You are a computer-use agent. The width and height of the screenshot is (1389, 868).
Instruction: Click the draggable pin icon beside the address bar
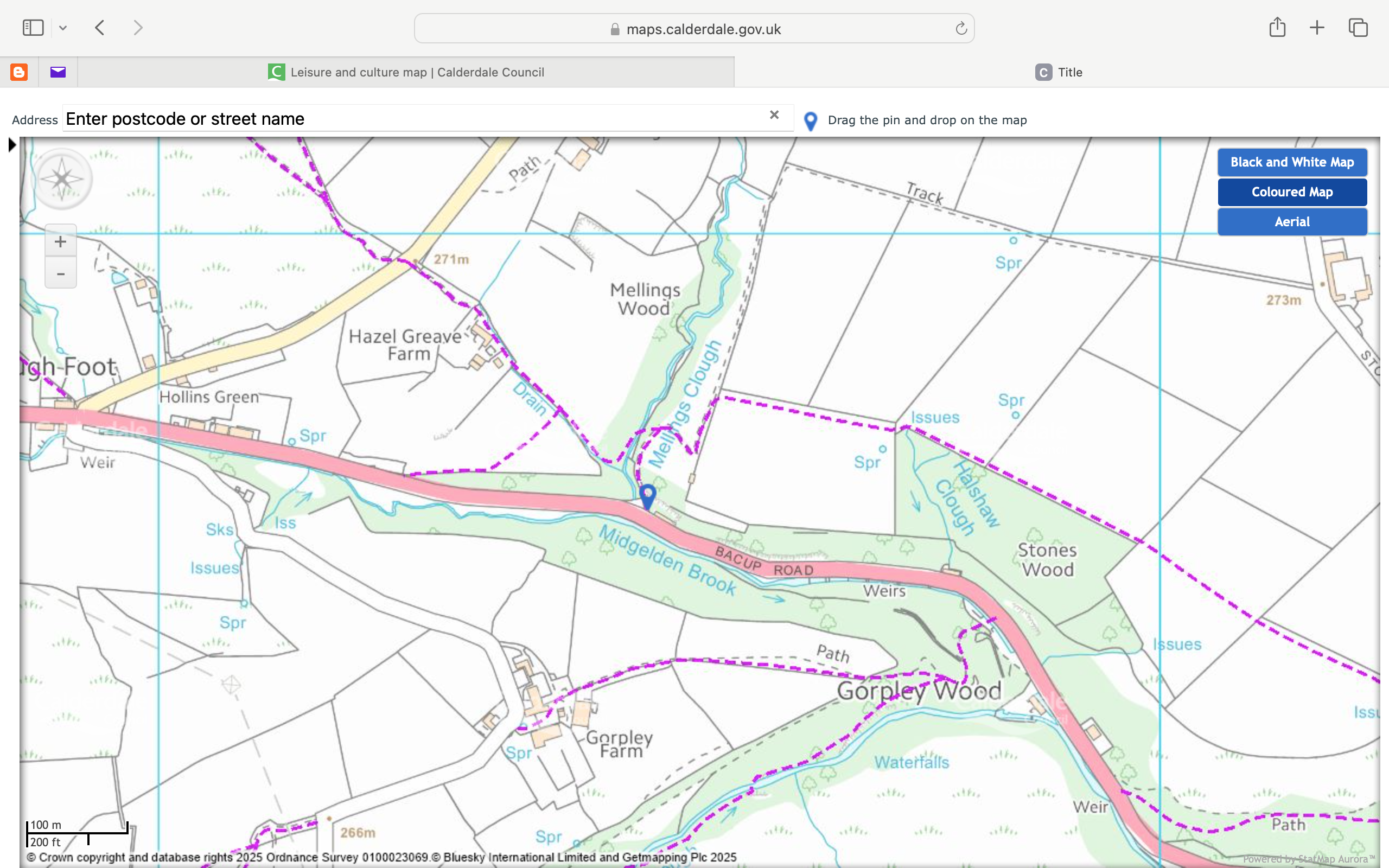(811, 121)
